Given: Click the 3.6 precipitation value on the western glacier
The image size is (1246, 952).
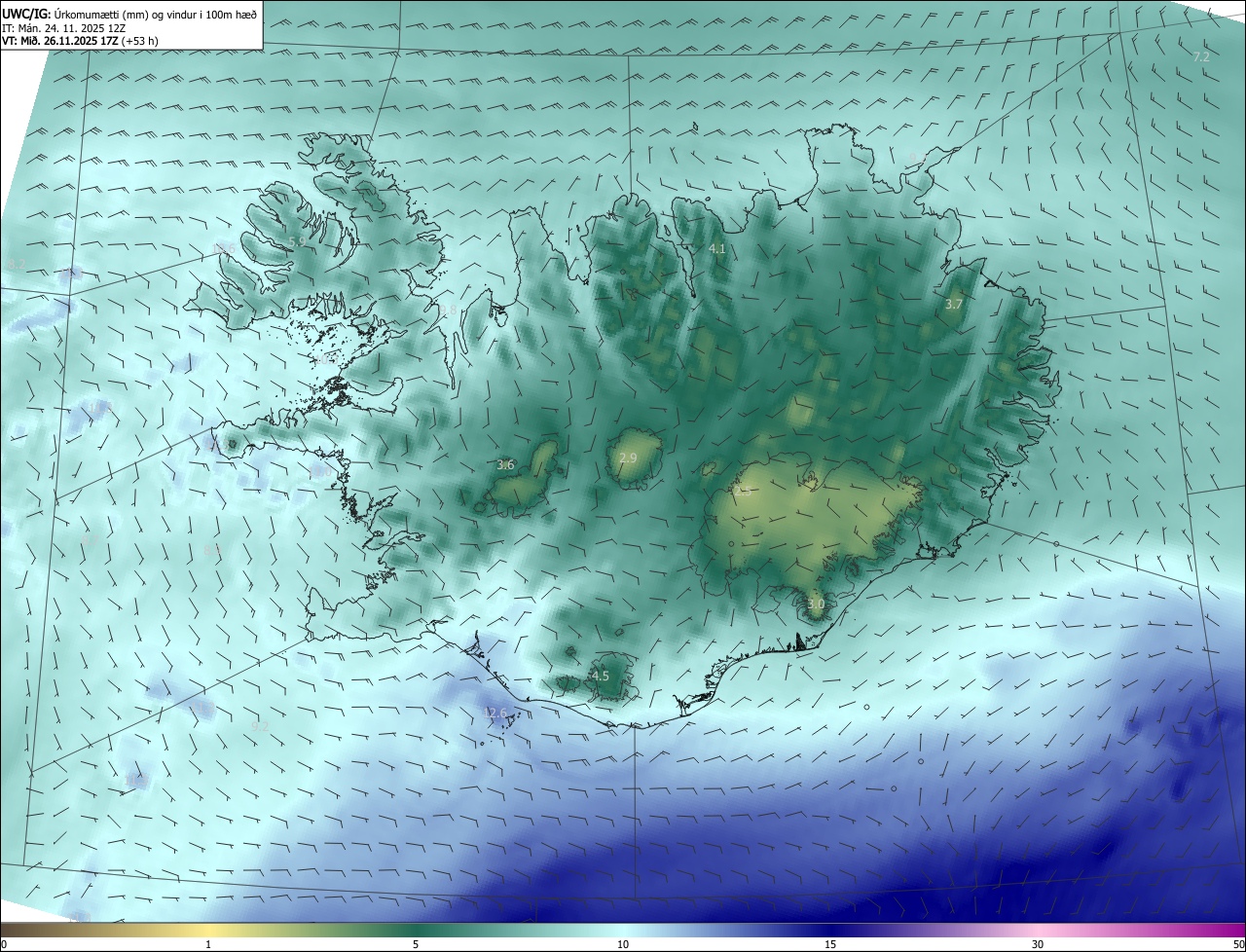Looking at the screenshot, I should click(505, 465).
